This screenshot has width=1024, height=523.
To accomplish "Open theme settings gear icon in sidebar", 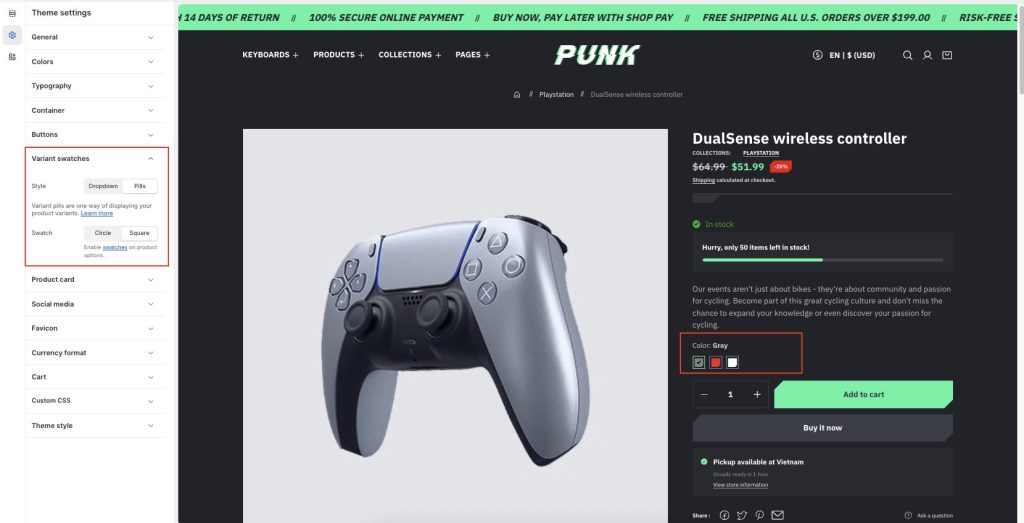I will 12,35.
